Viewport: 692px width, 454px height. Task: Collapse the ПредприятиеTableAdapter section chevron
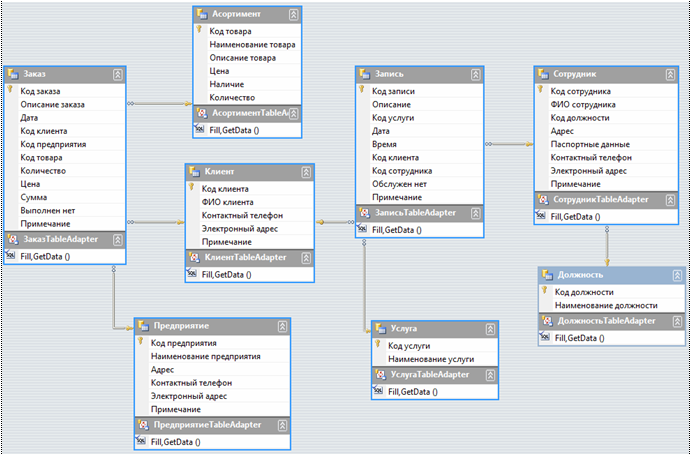coord(282,425)
